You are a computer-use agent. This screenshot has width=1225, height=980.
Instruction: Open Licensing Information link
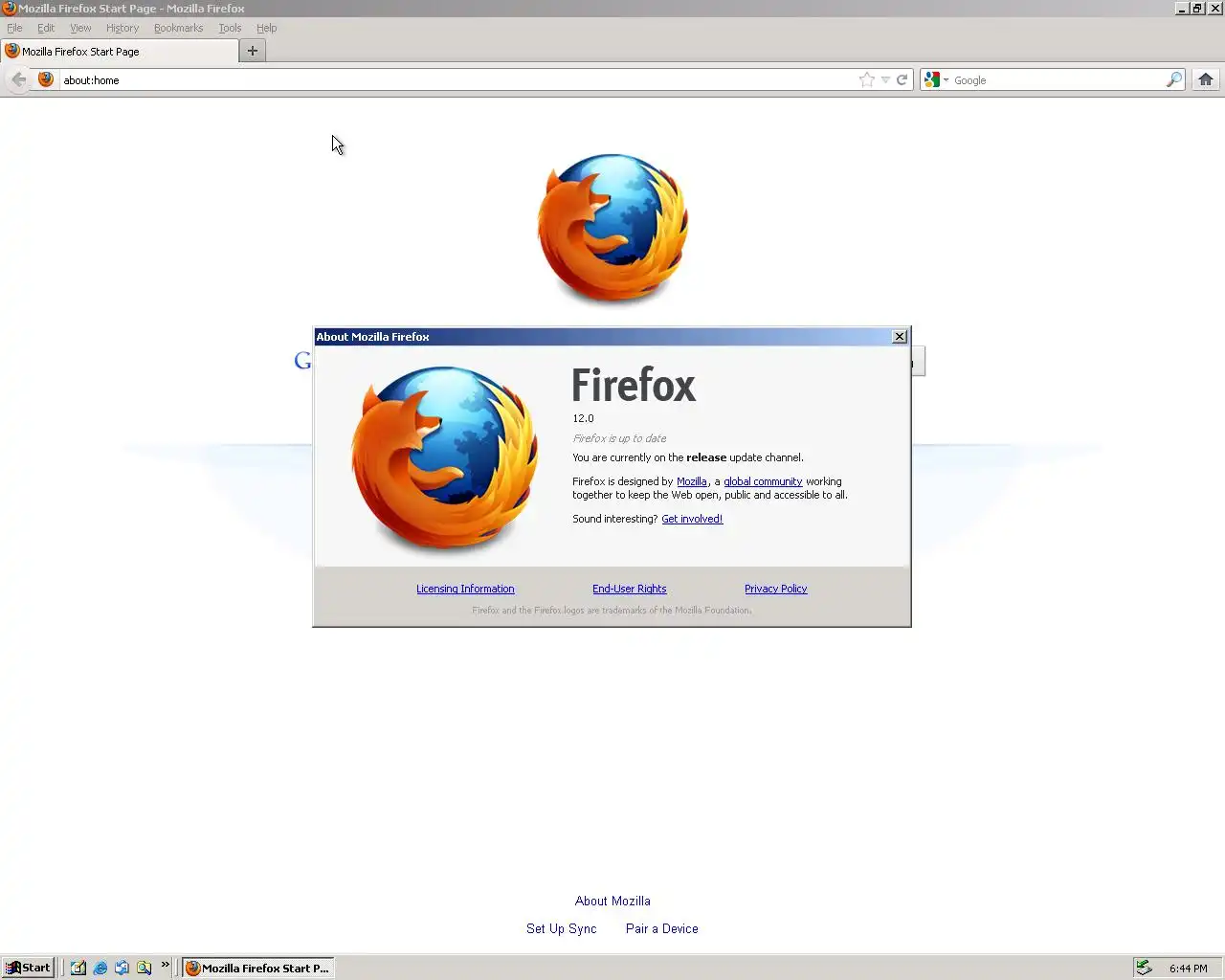pos(465,589)
